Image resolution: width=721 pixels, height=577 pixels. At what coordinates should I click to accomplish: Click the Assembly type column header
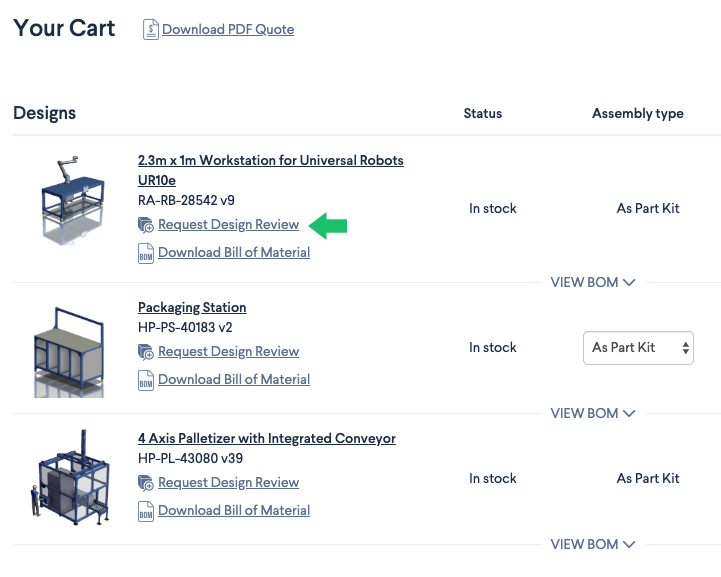(638, 114)
